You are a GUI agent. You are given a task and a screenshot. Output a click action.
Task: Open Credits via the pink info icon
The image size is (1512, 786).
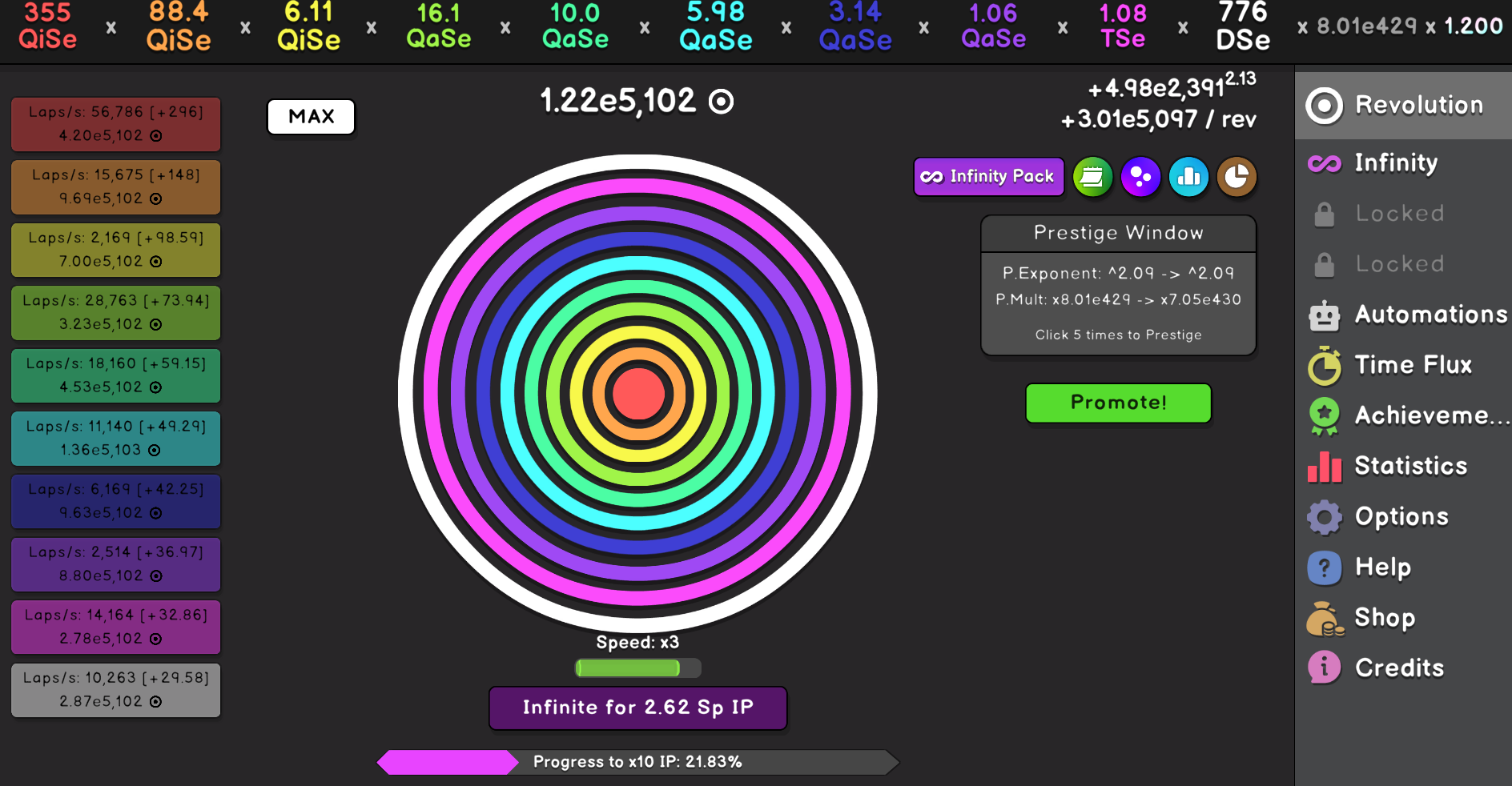(1325, 668)
